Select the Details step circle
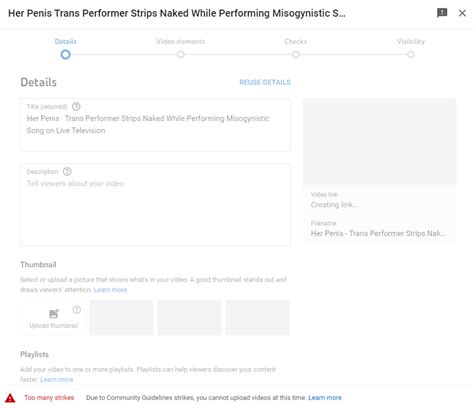The image size is (474, 408). pos(66,54)
